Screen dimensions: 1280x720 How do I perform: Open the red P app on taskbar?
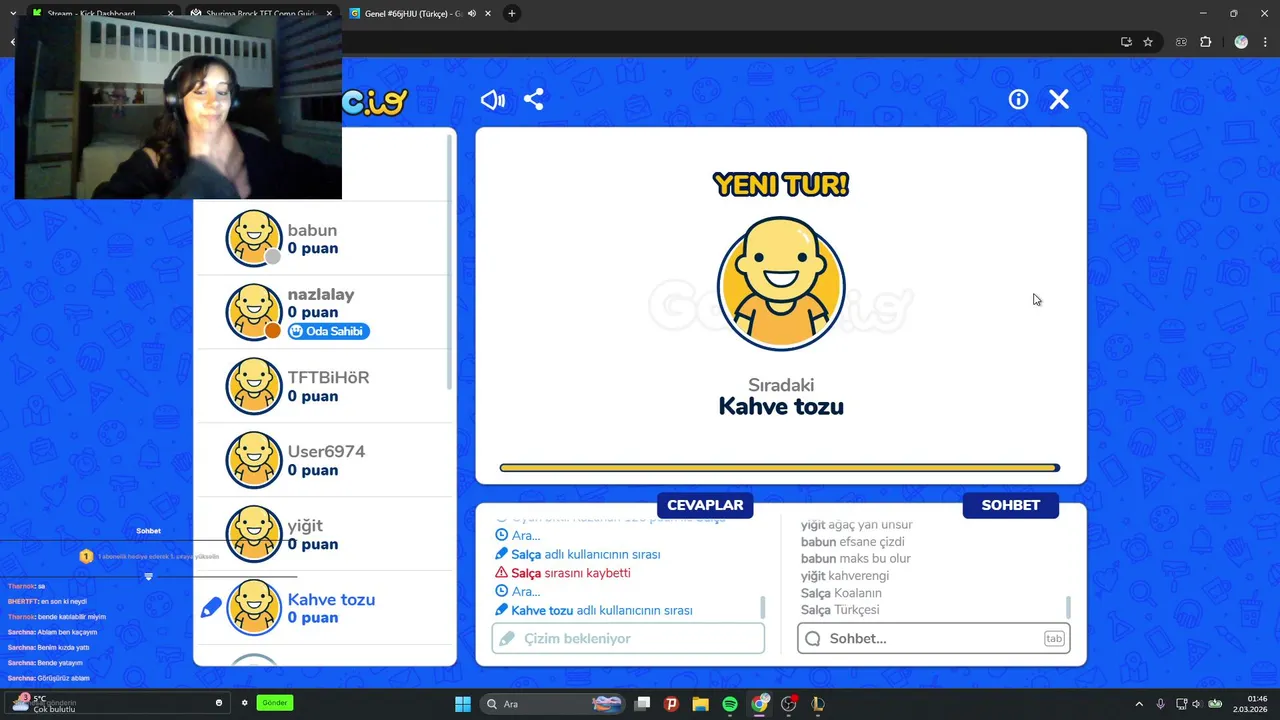coord(671,704)
